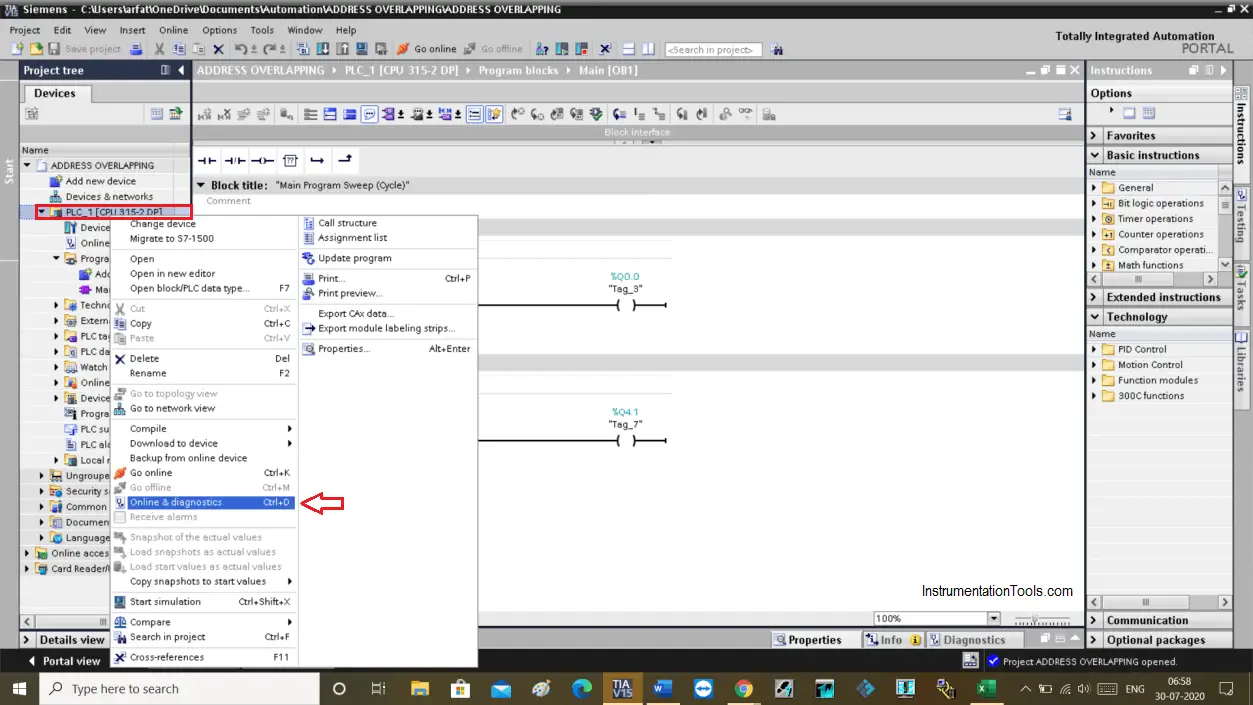Insert a normally open contact
1253x705 pixels.
[207, 160]
